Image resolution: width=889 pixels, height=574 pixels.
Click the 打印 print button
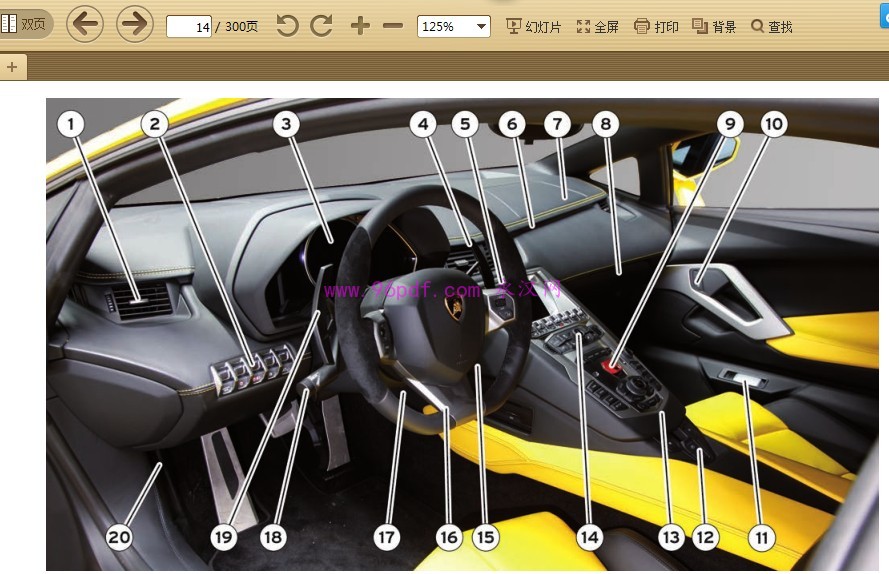656,27
